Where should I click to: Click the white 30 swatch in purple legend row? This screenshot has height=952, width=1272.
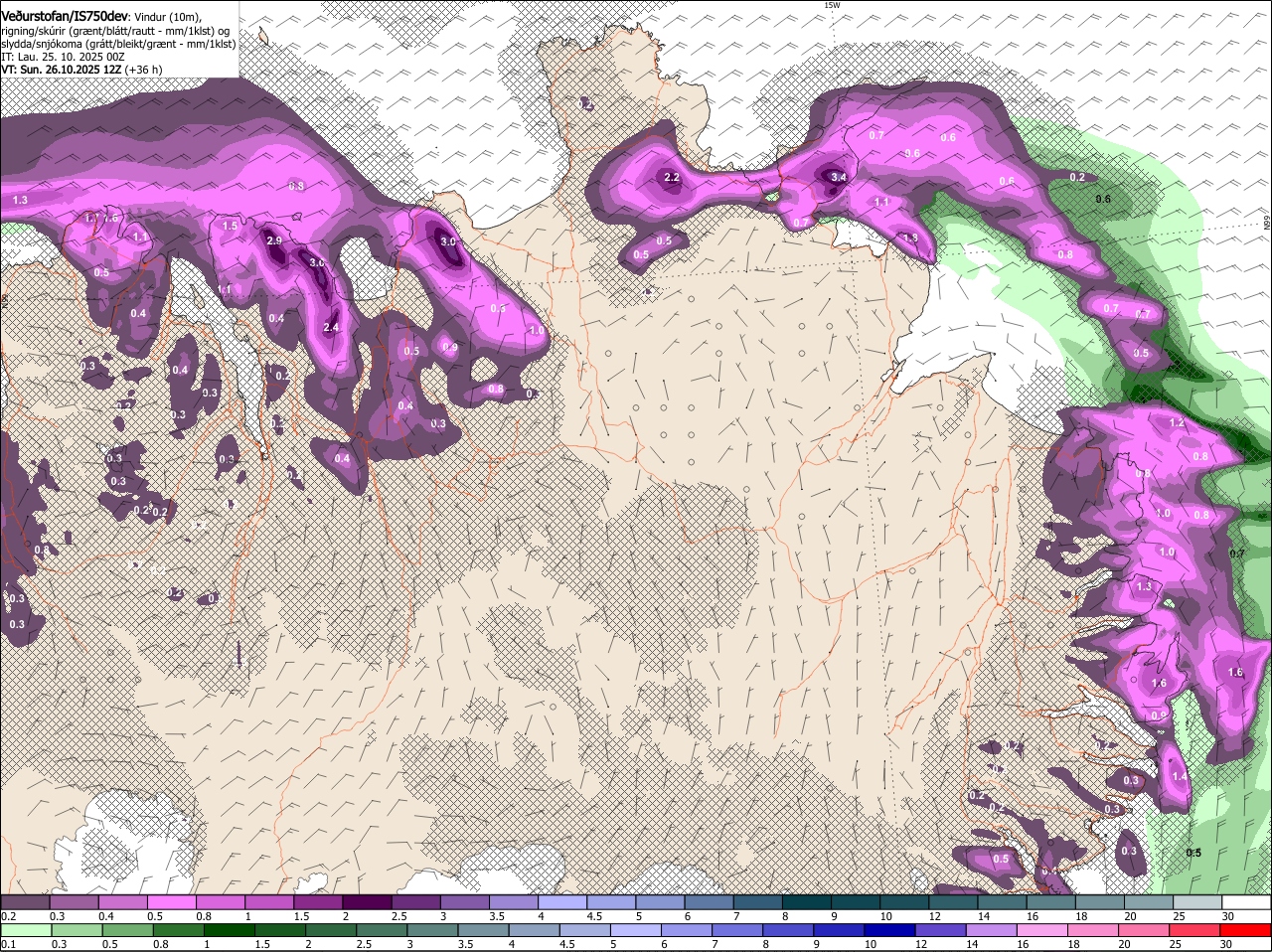tap(1247, 901)
